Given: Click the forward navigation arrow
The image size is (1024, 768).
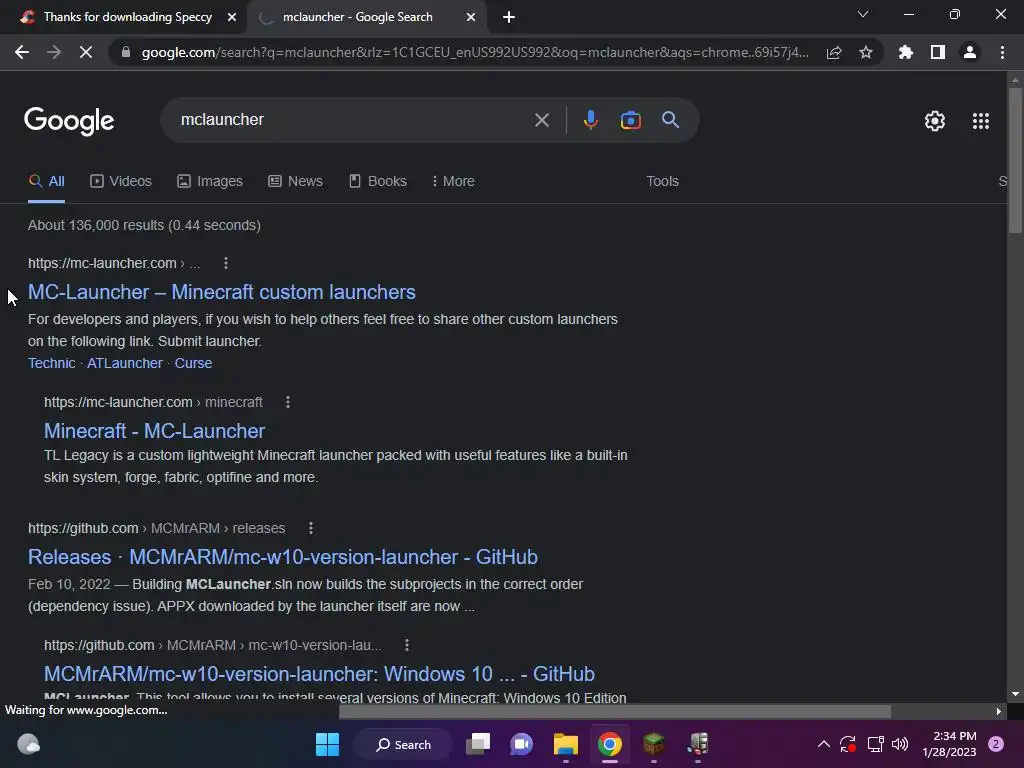Looking at the screenshot, I should (x=54, y=52).
